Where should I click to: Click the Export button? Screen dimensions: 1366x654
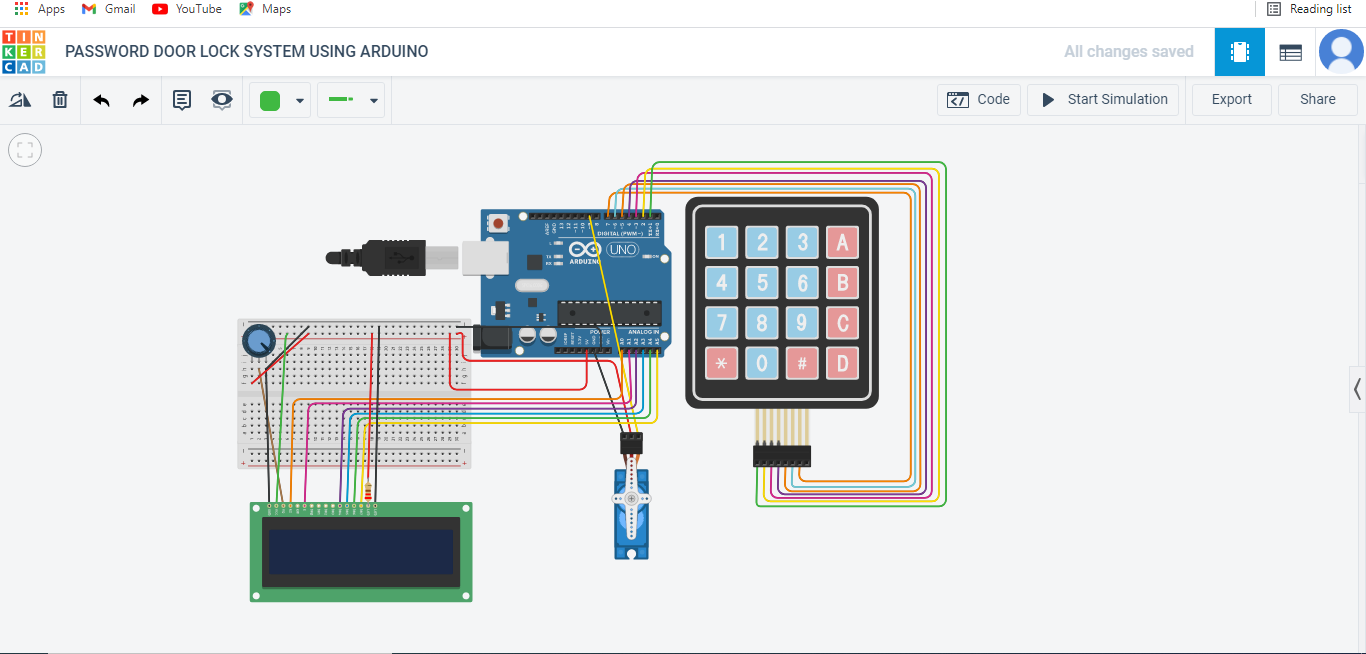pos(1232,99)
